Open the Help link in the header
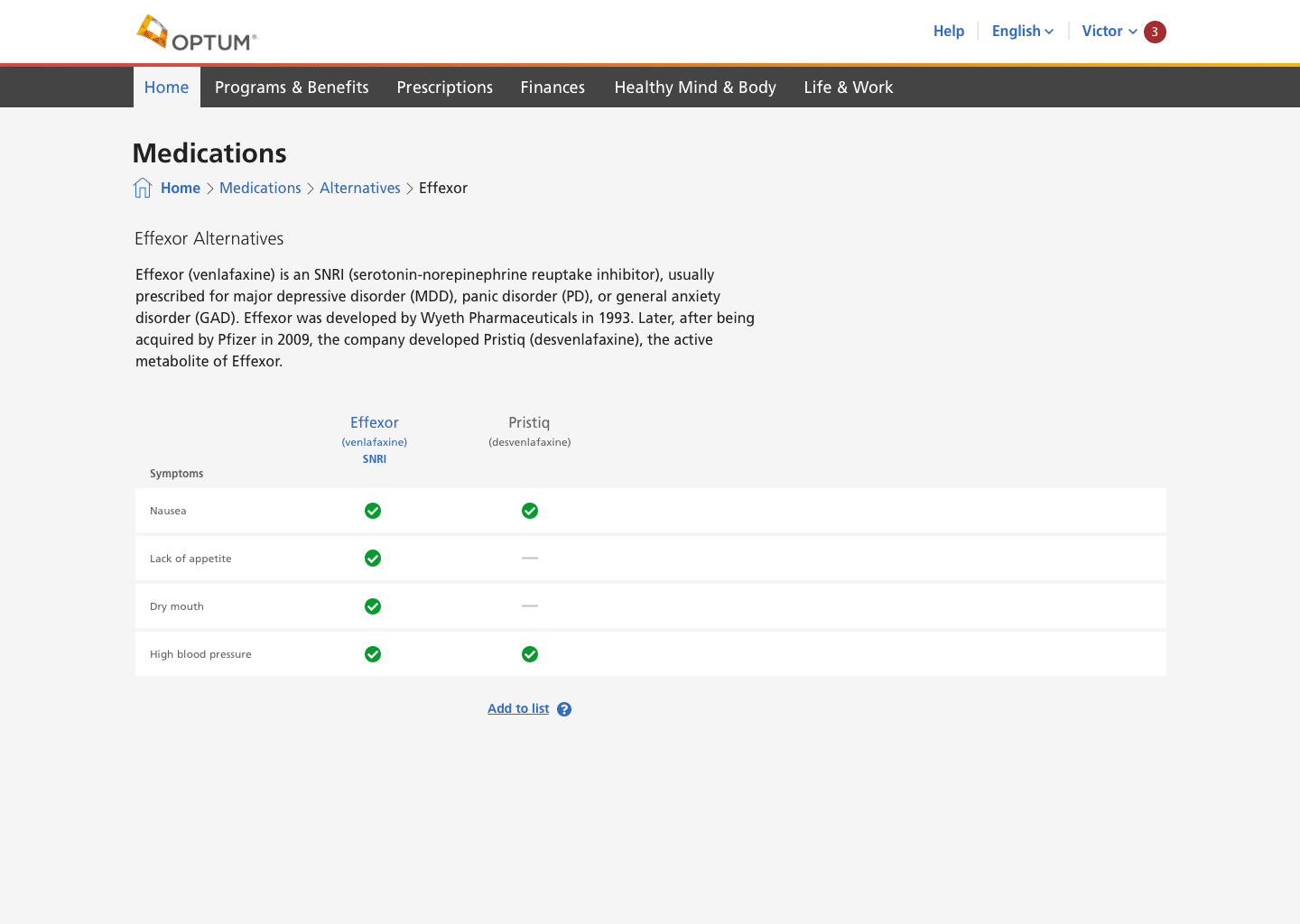This screenshot has width=1300, height=924. tap(948, 32)
